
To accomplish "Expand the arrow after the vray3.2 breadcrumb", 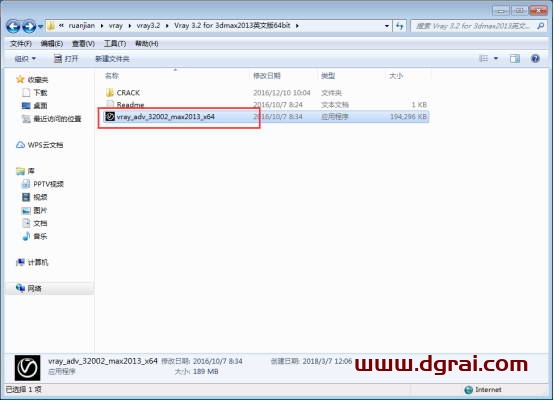I will [167, 26].
